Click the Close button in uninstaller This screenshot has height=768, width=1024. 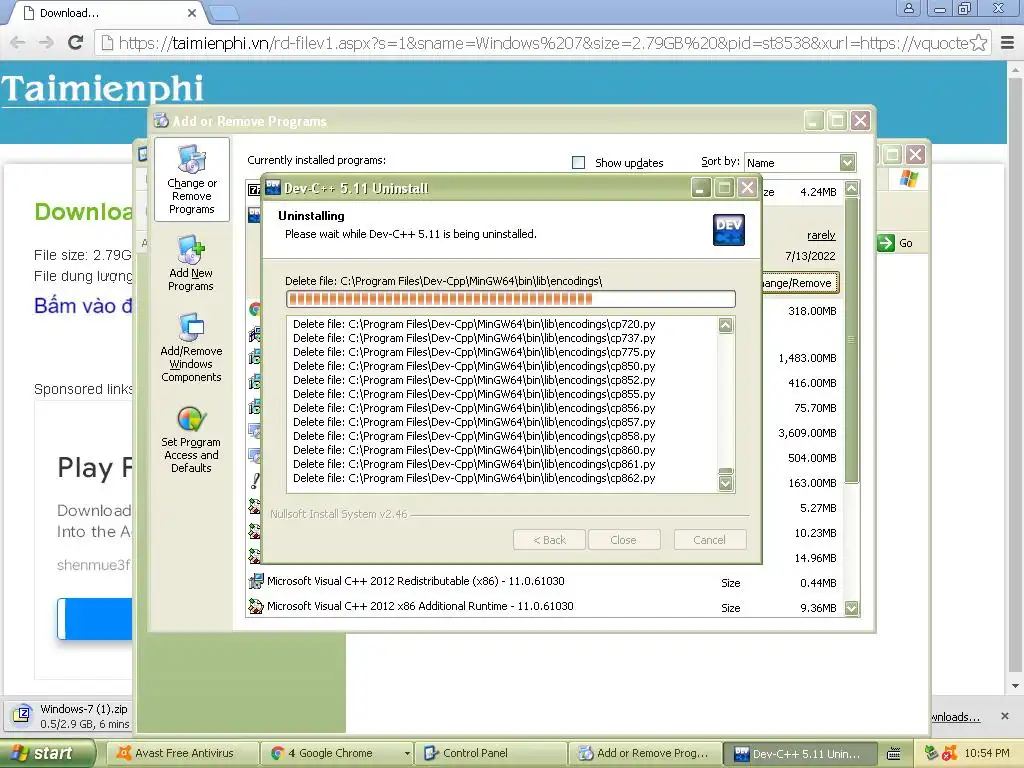623,540
